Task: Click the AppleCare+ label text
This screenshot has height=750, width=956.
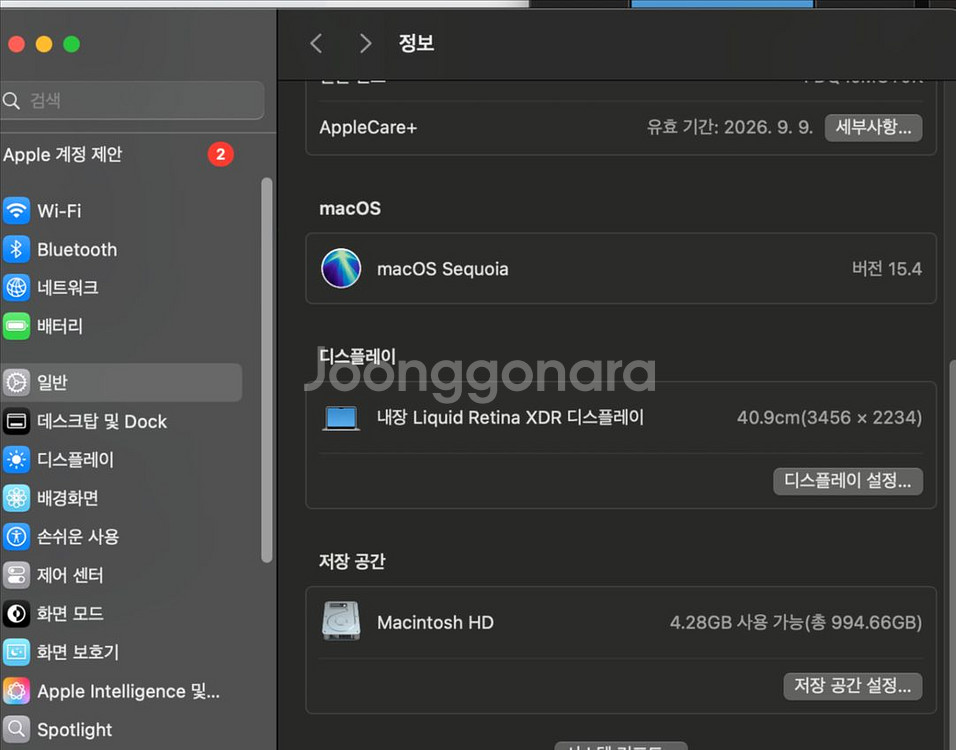Action: (368, 127)
